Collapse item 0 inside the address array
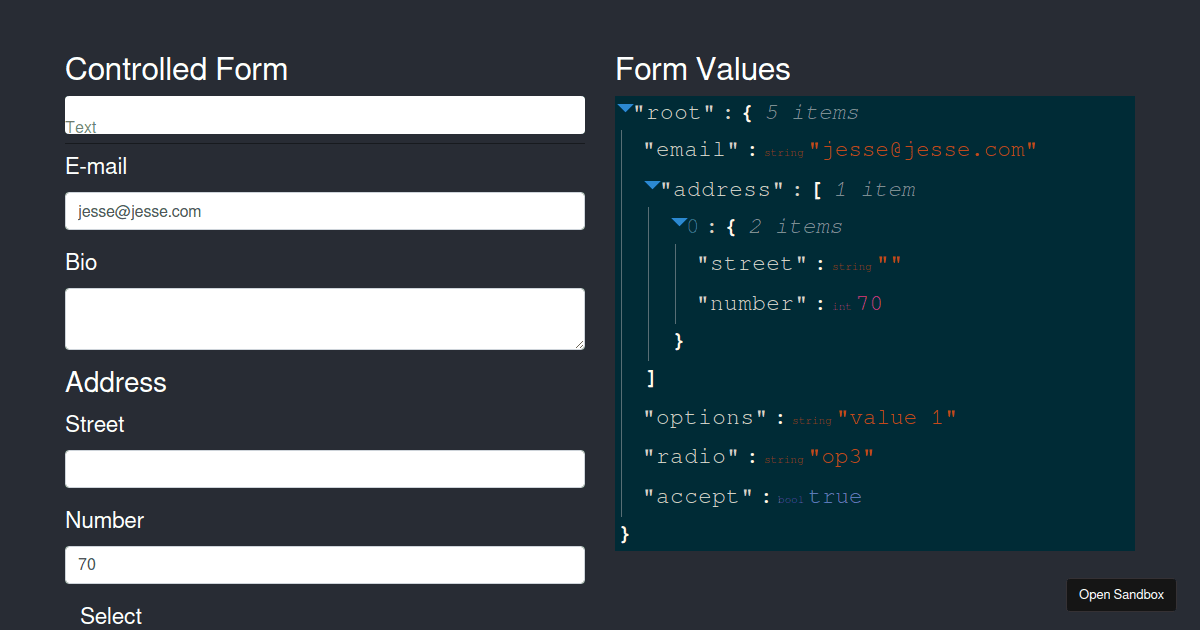This screenshot has width=1200, height=630. click(681, 225)
